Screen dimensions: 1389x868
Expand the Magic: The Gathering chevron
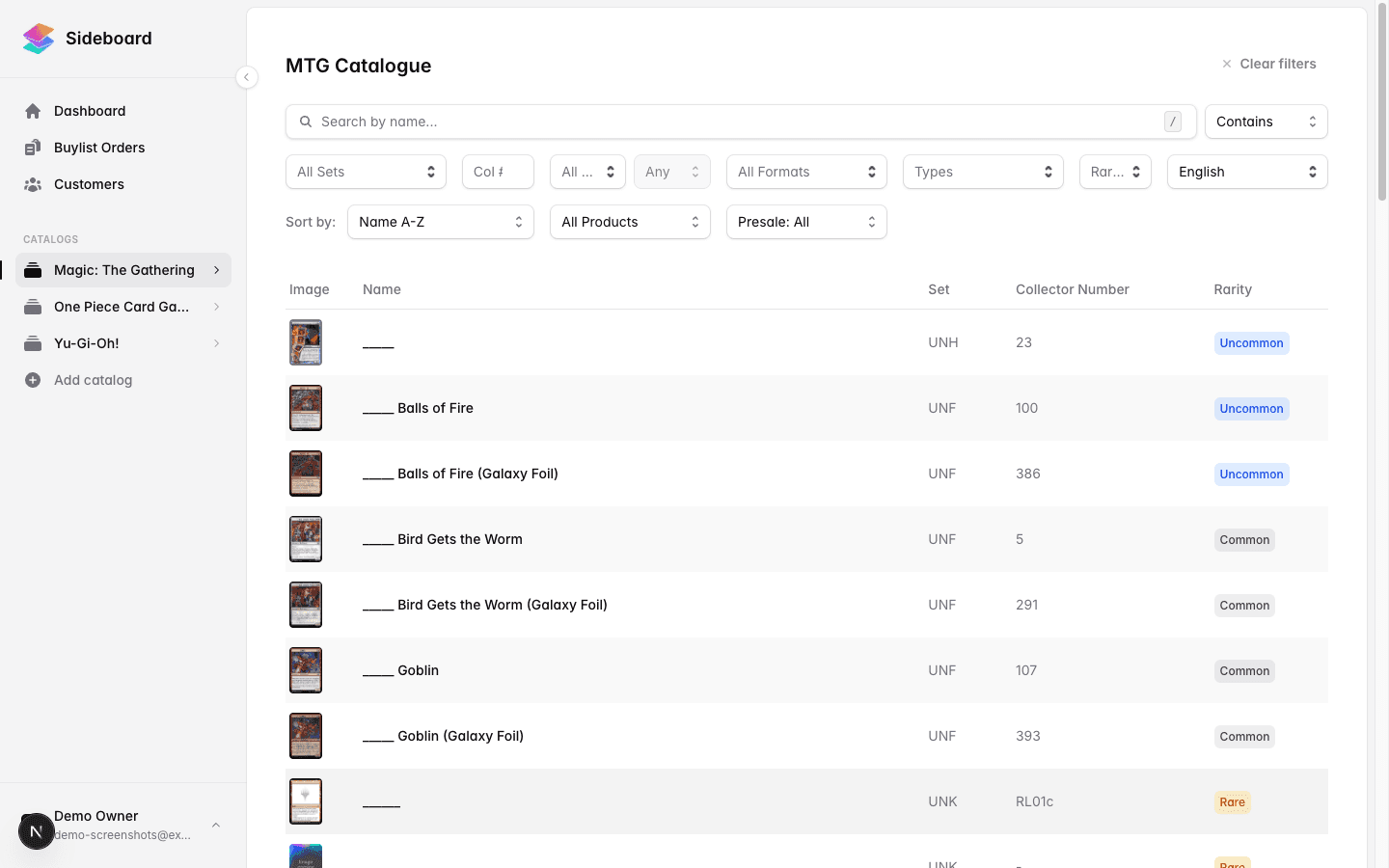coord(217,270)
